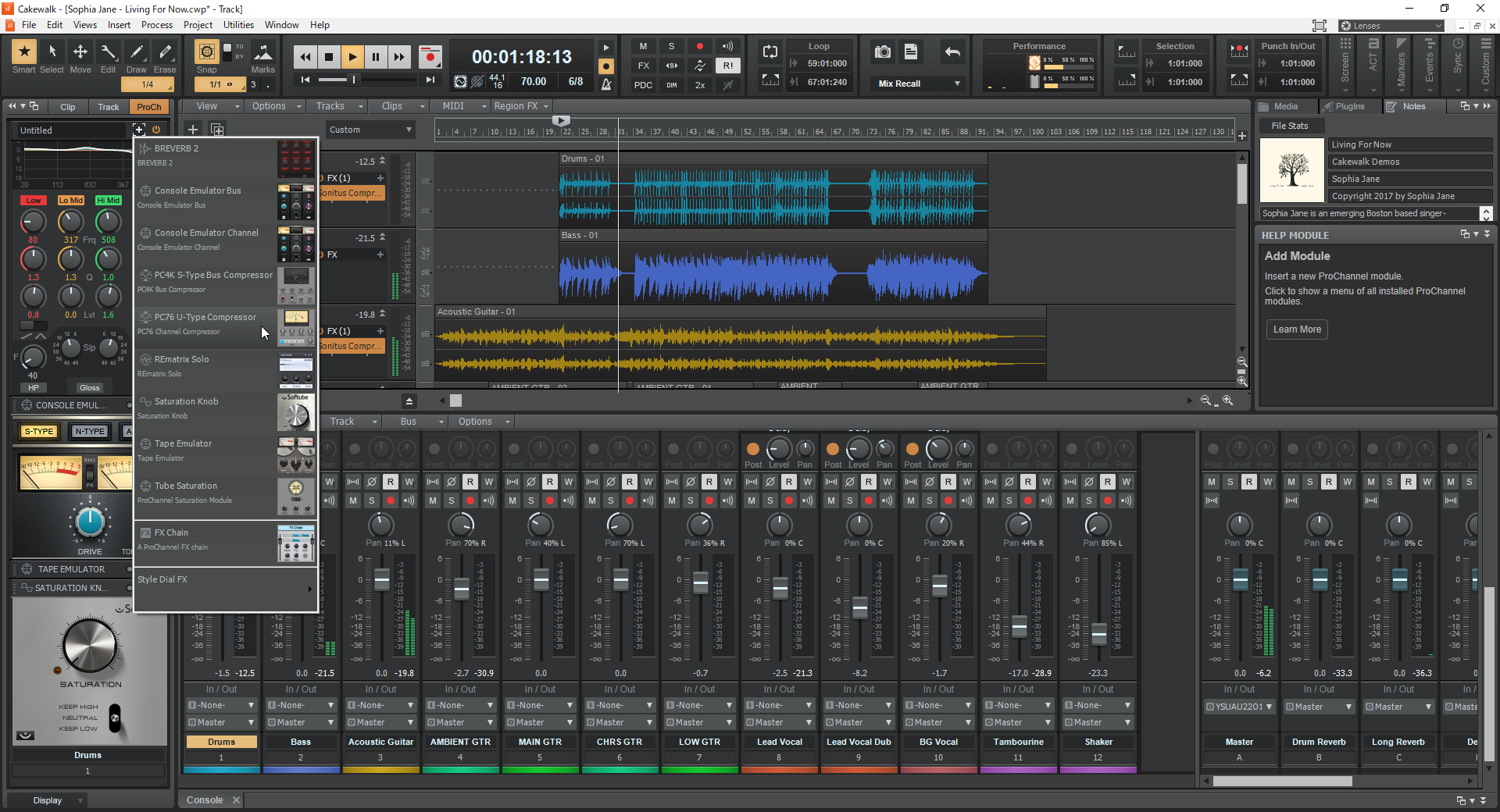The image size is (1500, 812).
Task: Click the camera screenset icon
Action: [x=883, y=52]
